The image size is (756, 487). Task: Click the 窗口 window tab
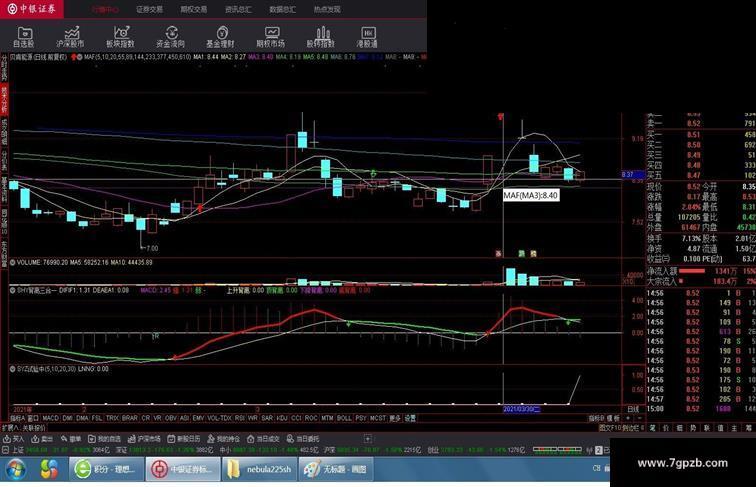[x=33, y=418]
